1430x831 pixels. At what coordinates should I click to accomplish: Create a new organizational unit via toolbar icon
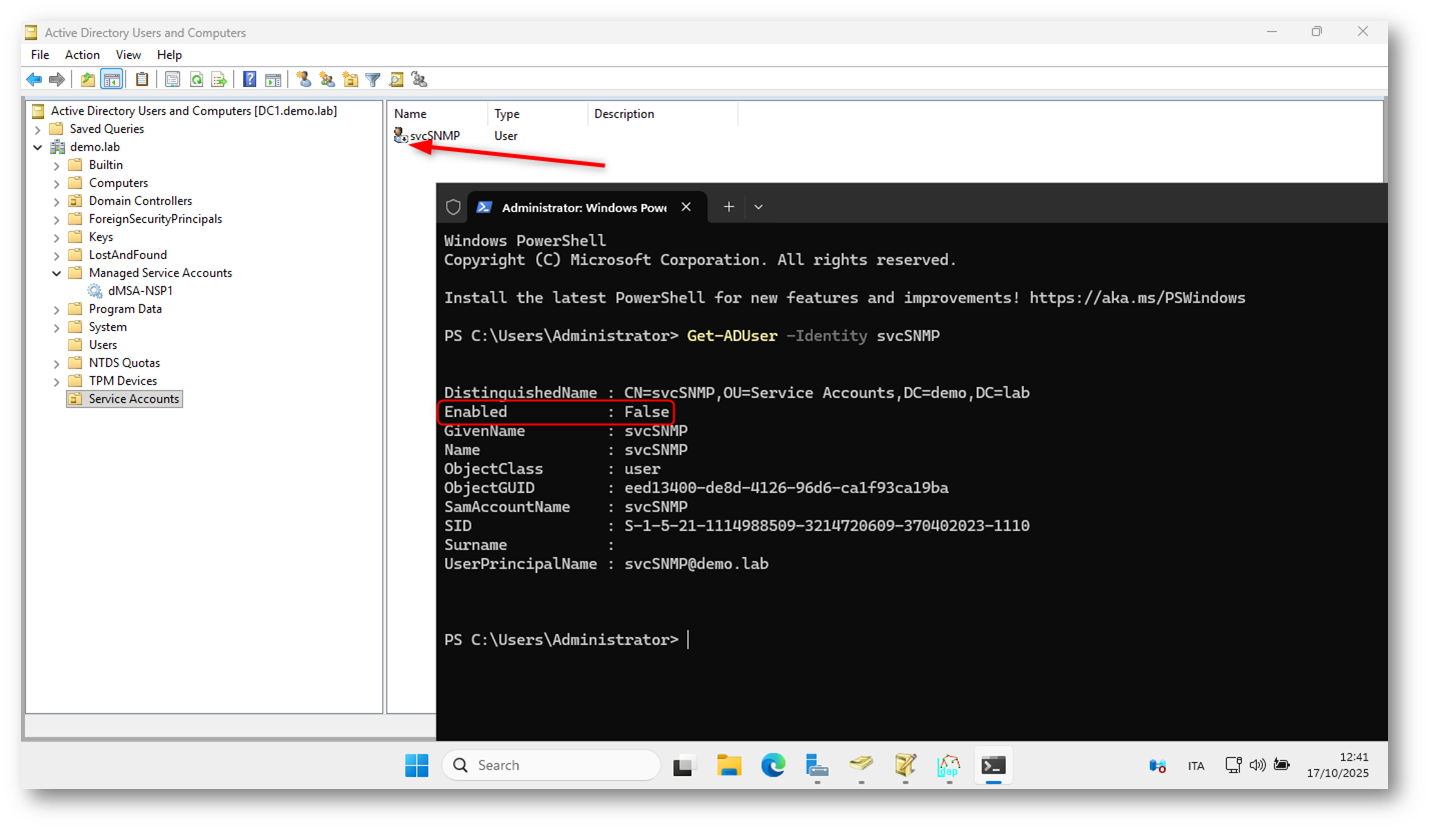[x=351, y=79]
